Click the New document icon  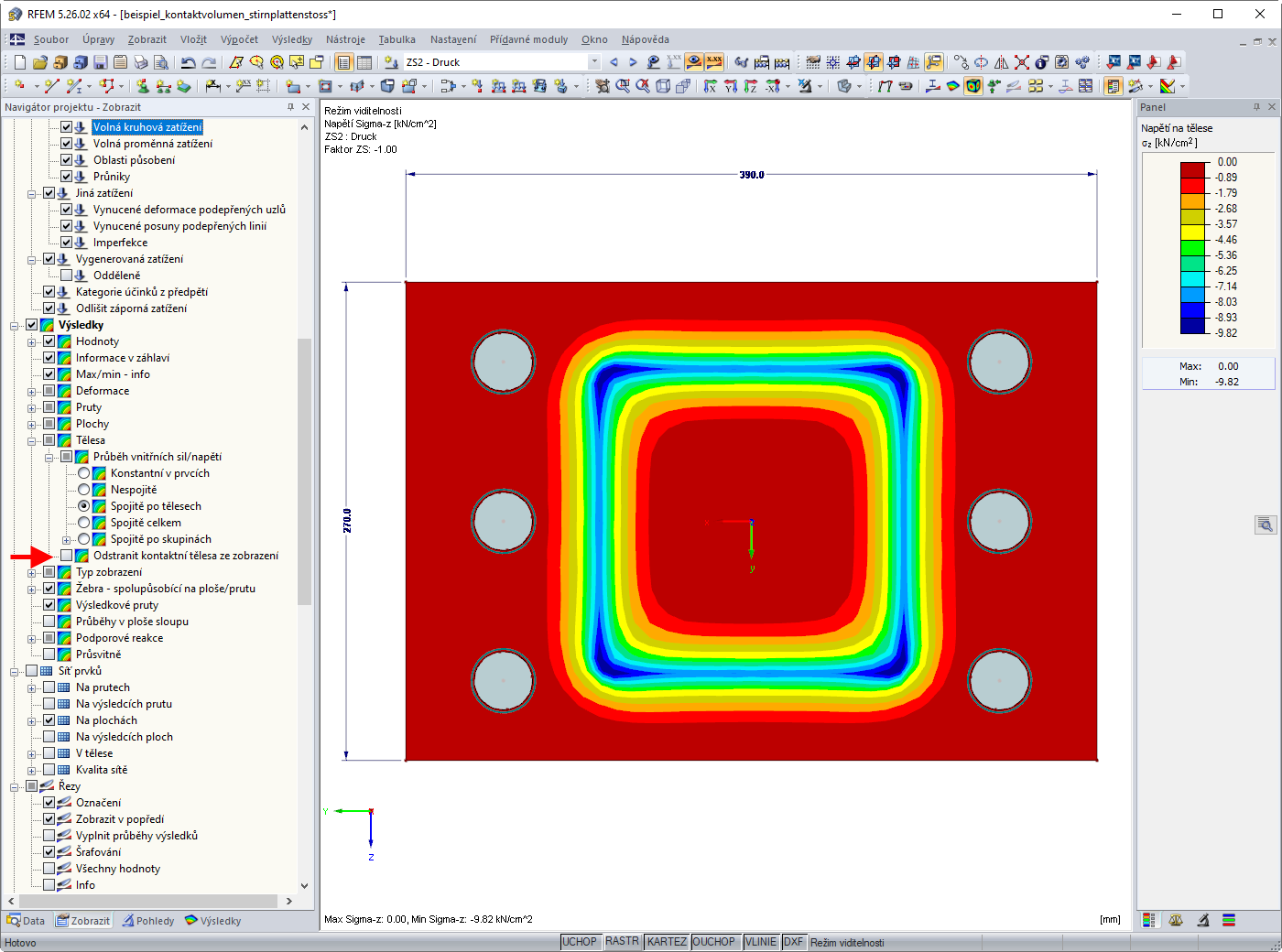(20, 62)
